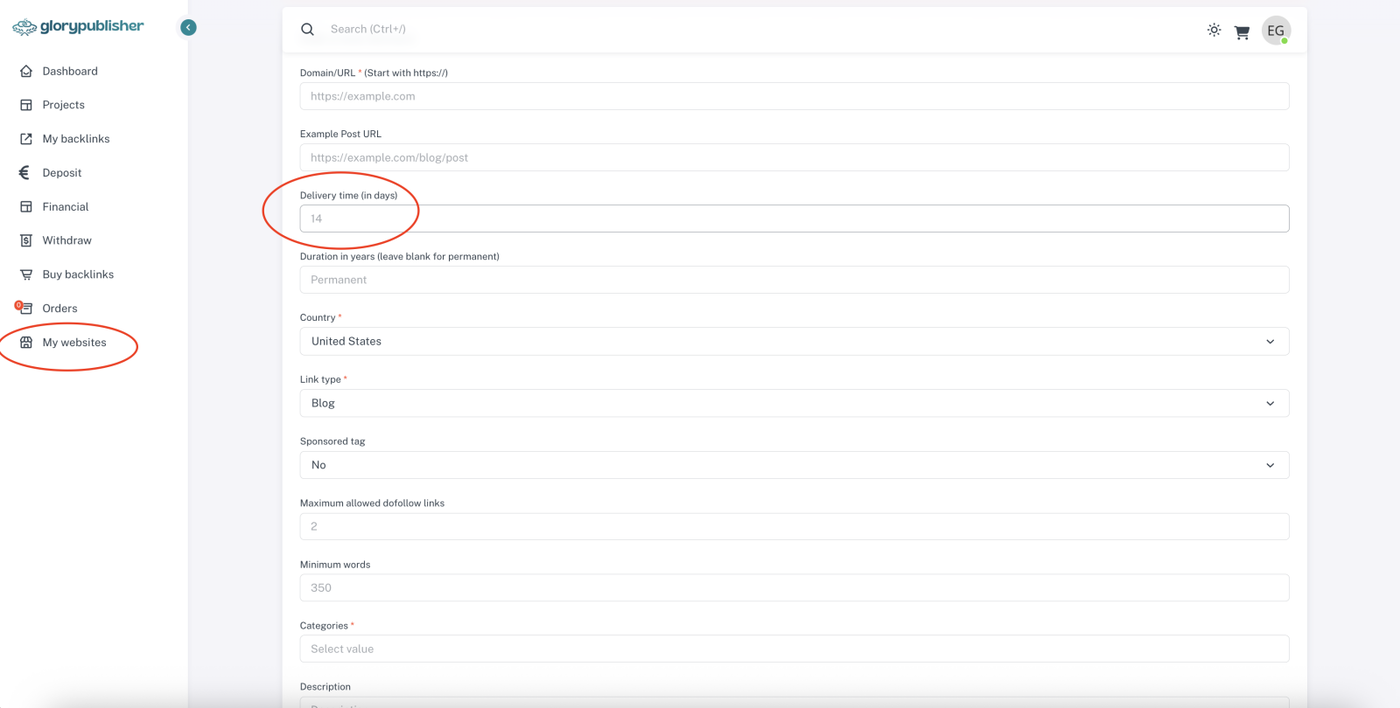The image size is (1400, 708).
Task: Go to Buy backlinks page
Action: coord(78,275)
